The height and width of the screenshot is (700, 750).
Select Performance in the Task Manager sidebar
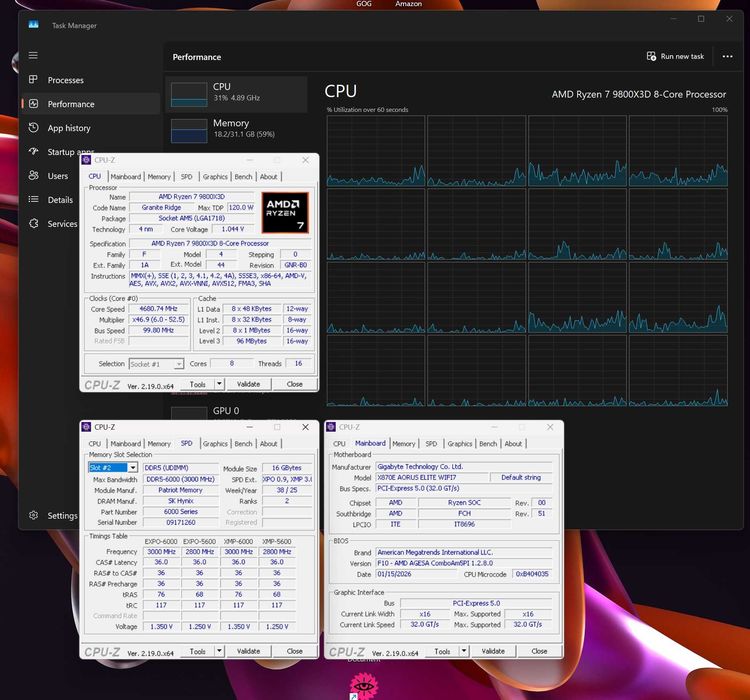89,104
